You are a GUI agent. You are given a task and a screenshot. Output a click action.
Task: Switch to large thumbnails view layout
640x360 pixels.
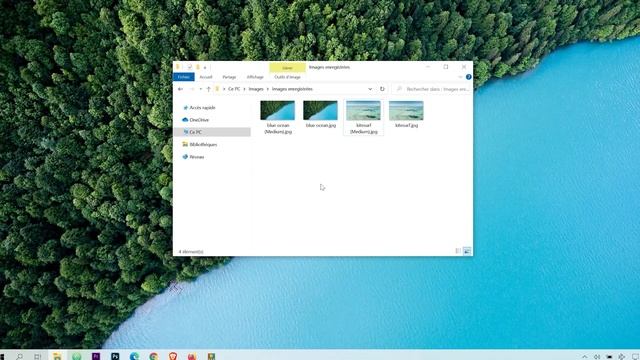click(x=467, y=251)
